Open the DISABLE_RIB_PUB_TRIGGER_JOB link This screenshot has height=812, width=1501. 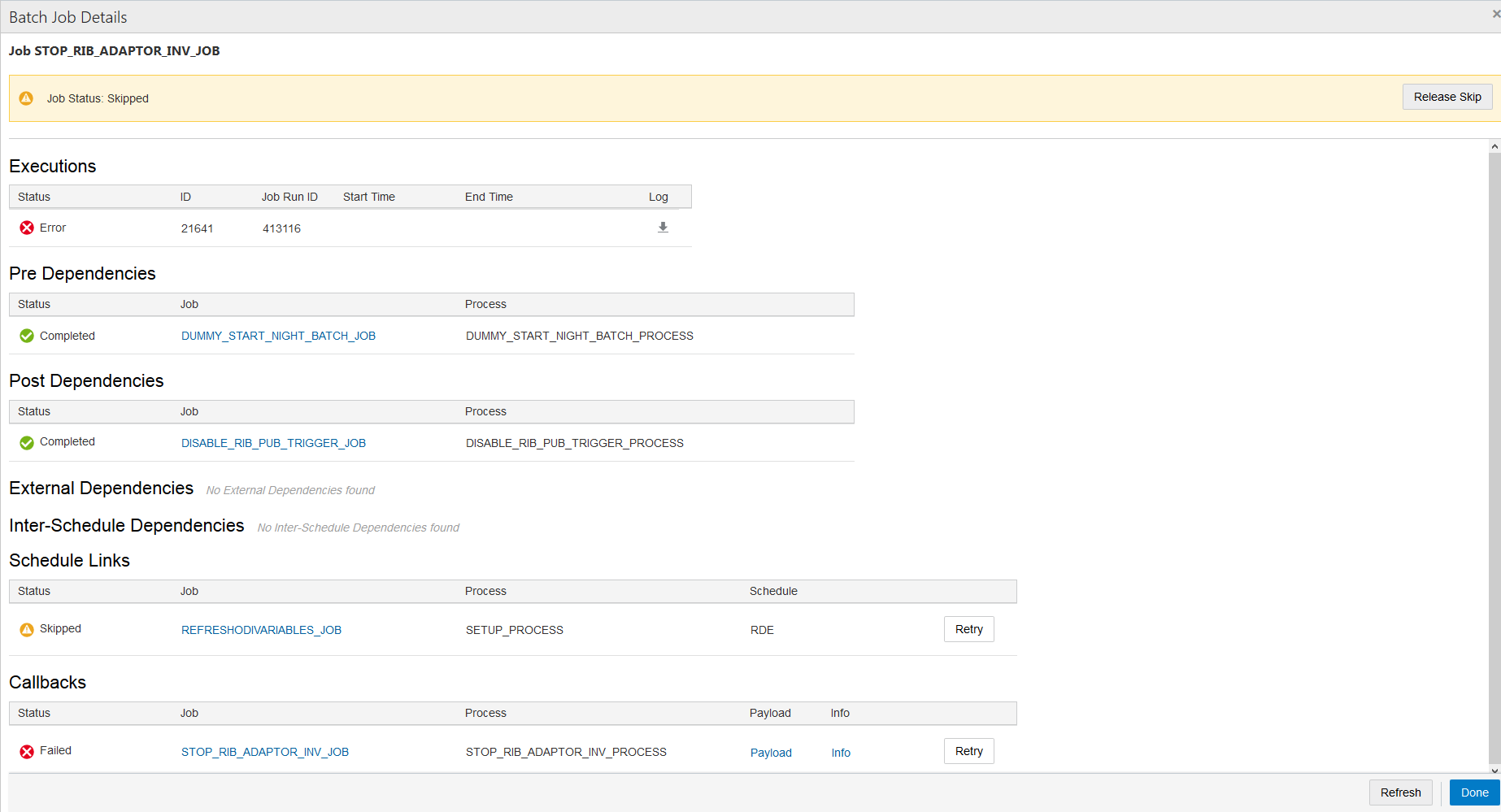(x=273, y=443)
